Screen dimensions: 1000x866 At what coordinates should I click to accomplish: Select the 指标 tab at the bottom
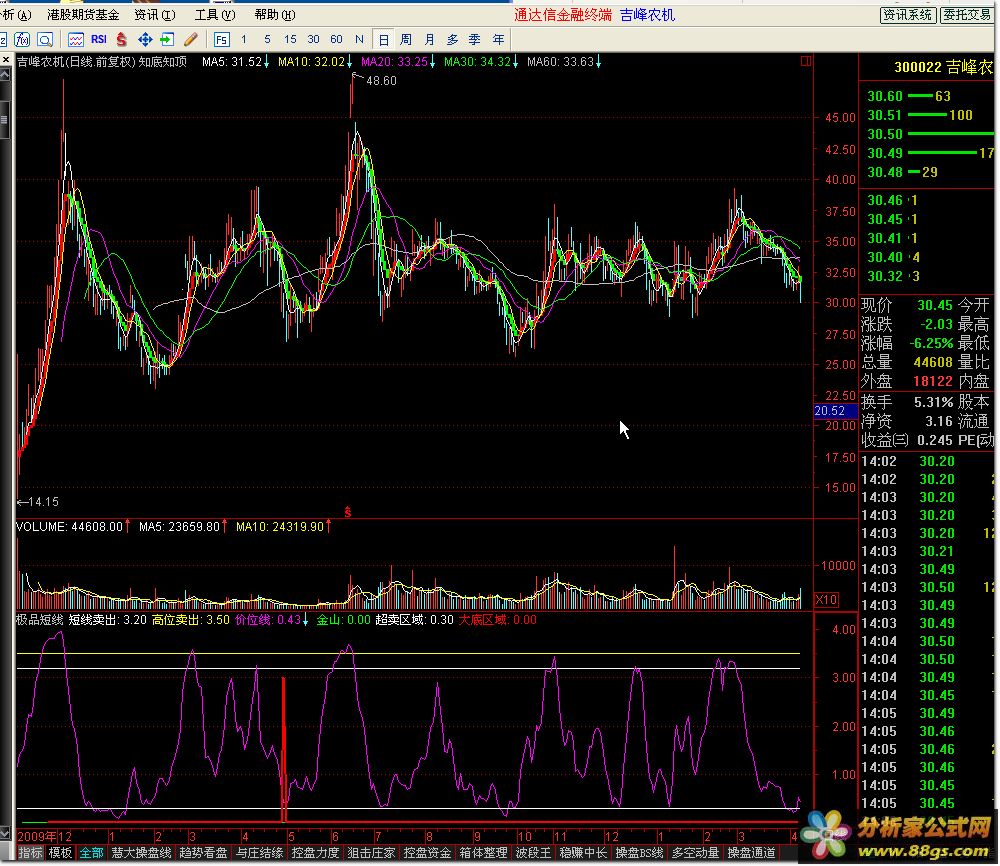pos(30,853)
